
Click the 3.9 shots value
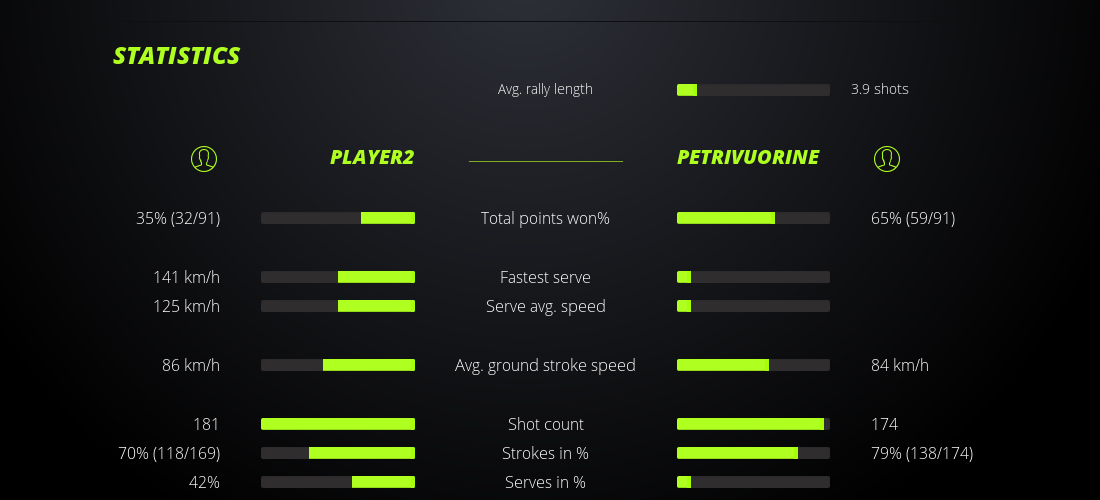click(880, 89)
